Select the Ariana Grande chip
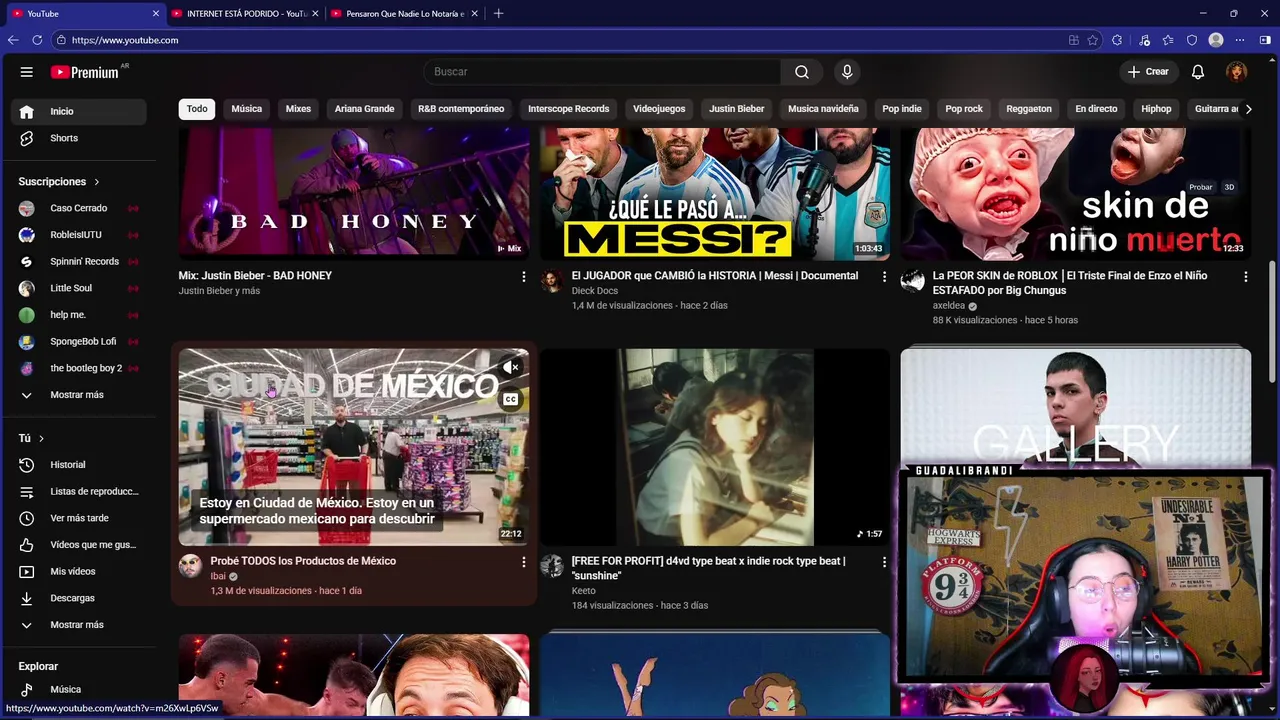Image resolution: width=1280 pixels, height=720 pixels. [364, 109]
